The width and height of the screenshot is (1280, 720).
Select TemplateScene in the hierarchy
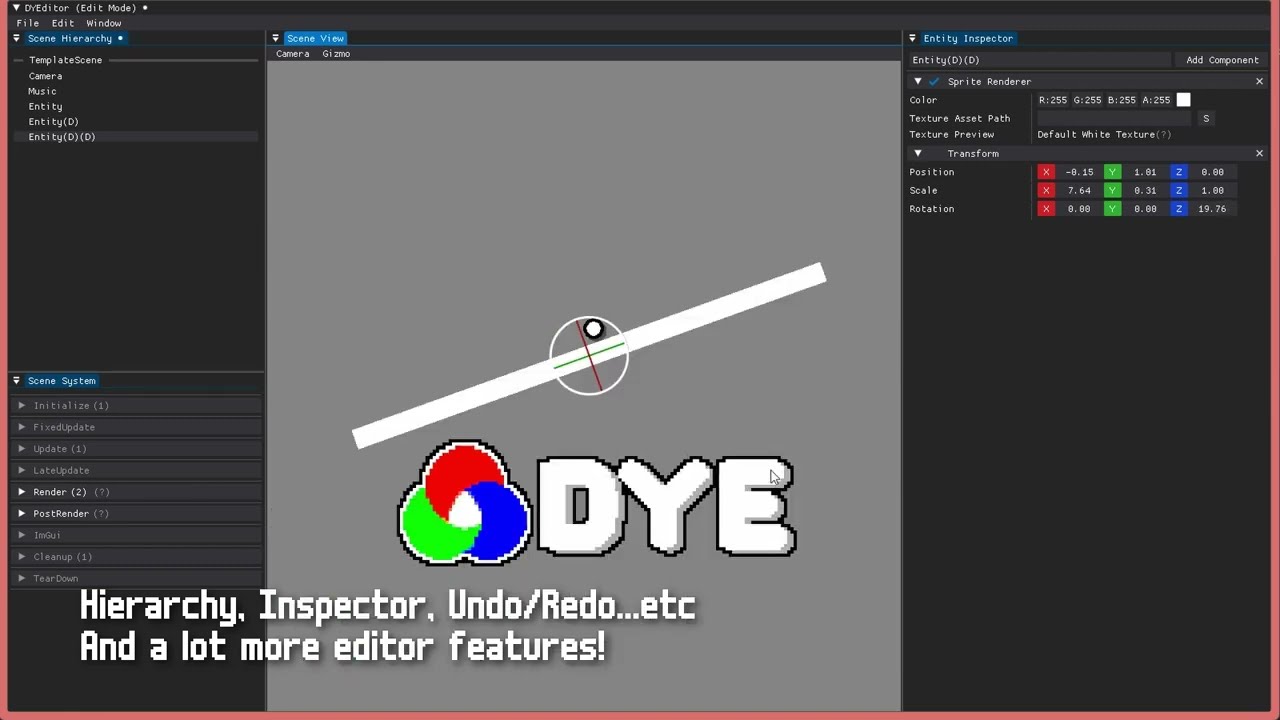point(66,60)
